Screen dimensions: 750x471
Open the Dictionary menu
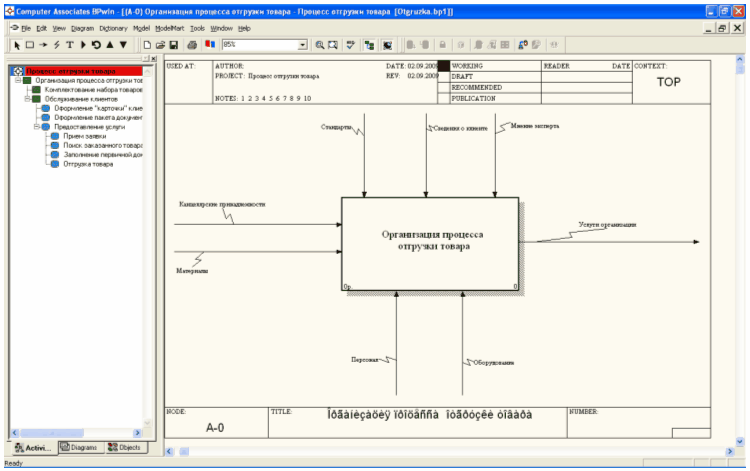[x=113, y=29]
